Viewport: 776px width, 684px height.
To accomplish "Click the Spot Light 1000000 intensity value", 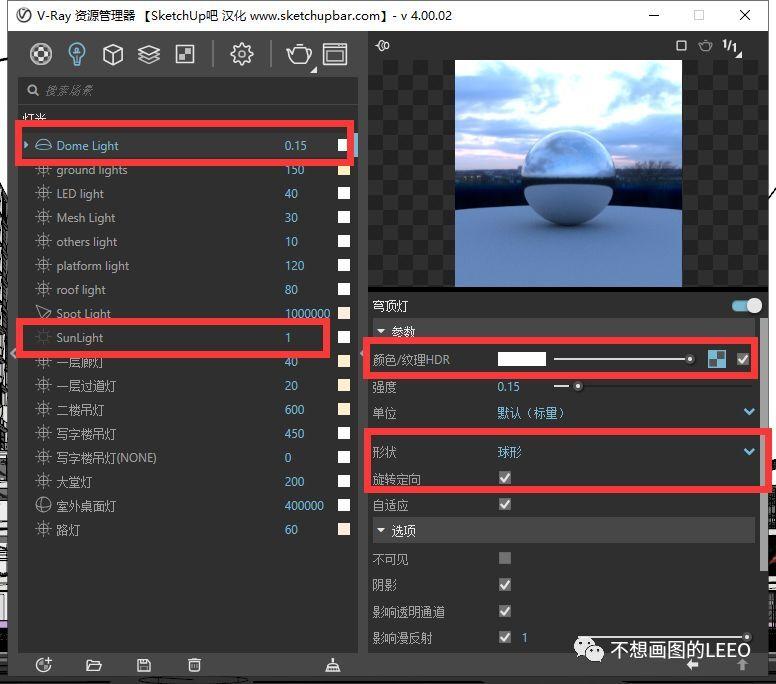I will pos(307,313).
